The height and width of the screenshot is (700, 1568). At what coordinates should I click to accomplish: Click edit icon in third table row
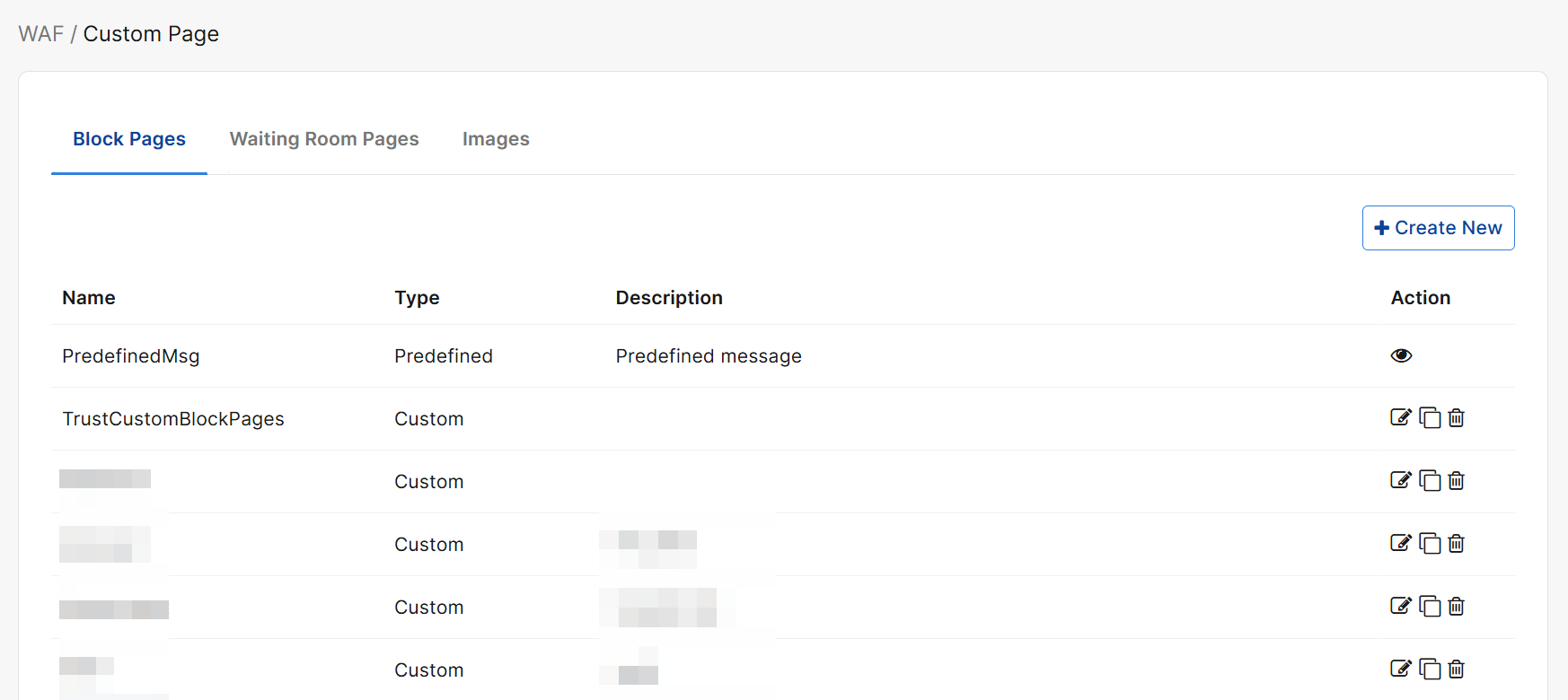click(1400, 480)
